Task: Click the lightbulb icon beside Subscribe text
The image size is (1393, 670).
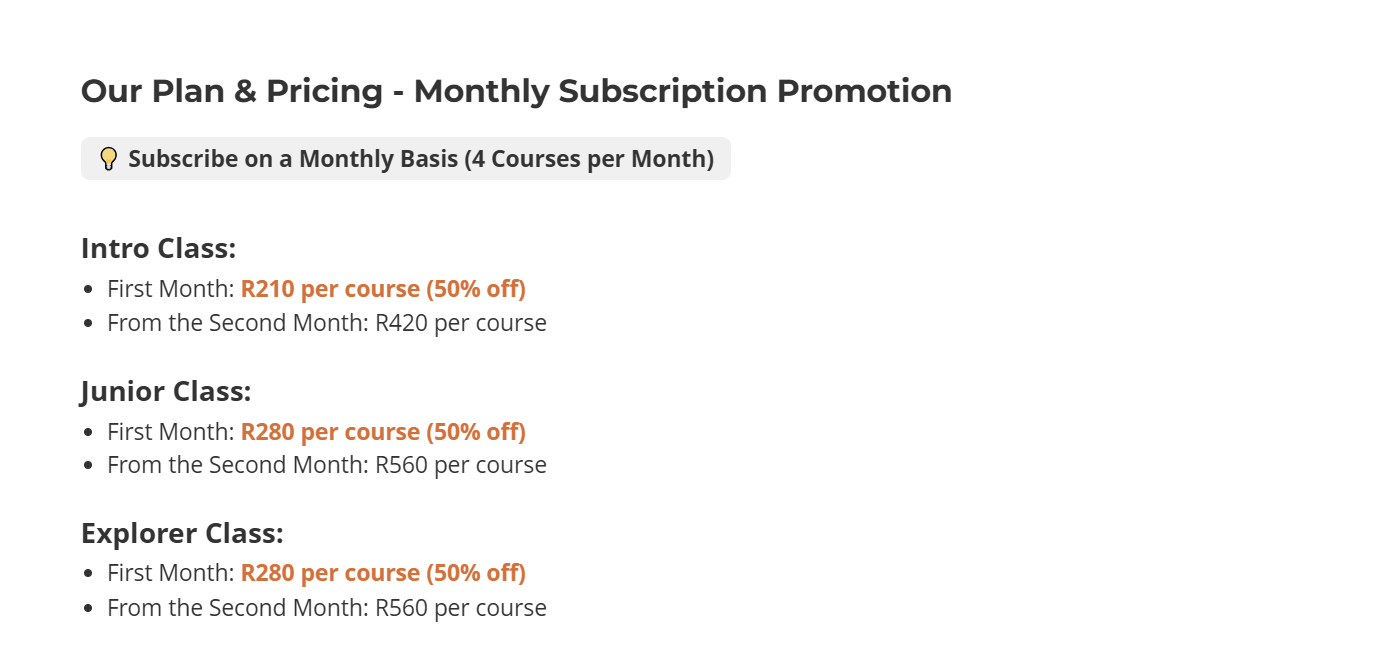Action: coord(109,159)
